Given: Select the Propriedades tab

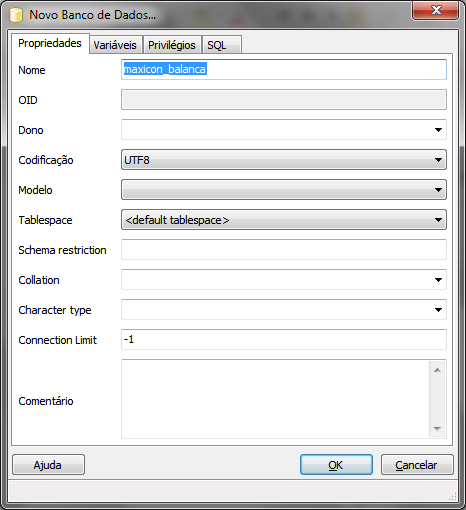Looking at the screenshot, I should pyautogui.click(x=50, y=43).
